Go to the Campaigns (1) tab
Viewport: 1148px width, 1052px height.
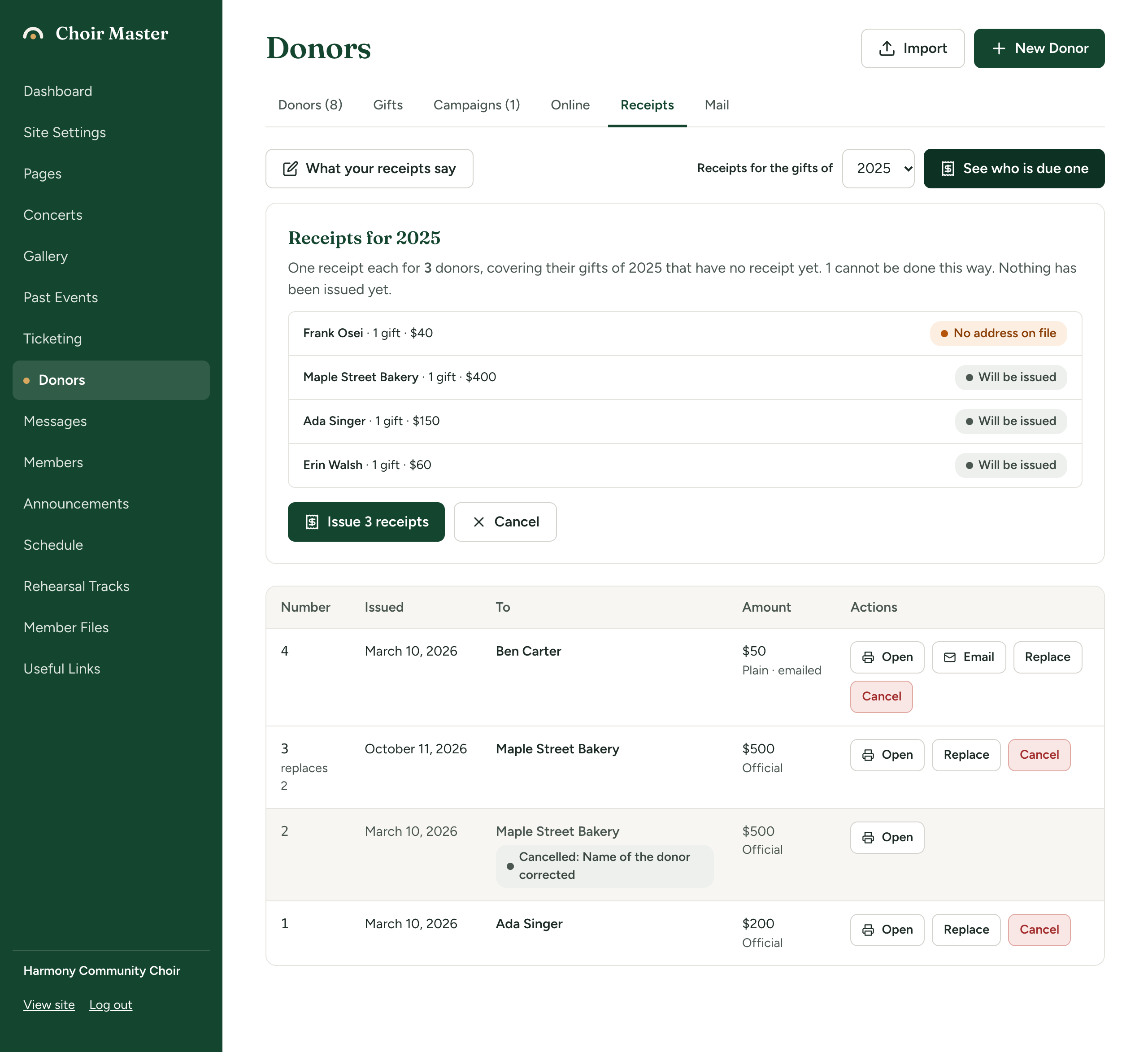click(477, 105)
